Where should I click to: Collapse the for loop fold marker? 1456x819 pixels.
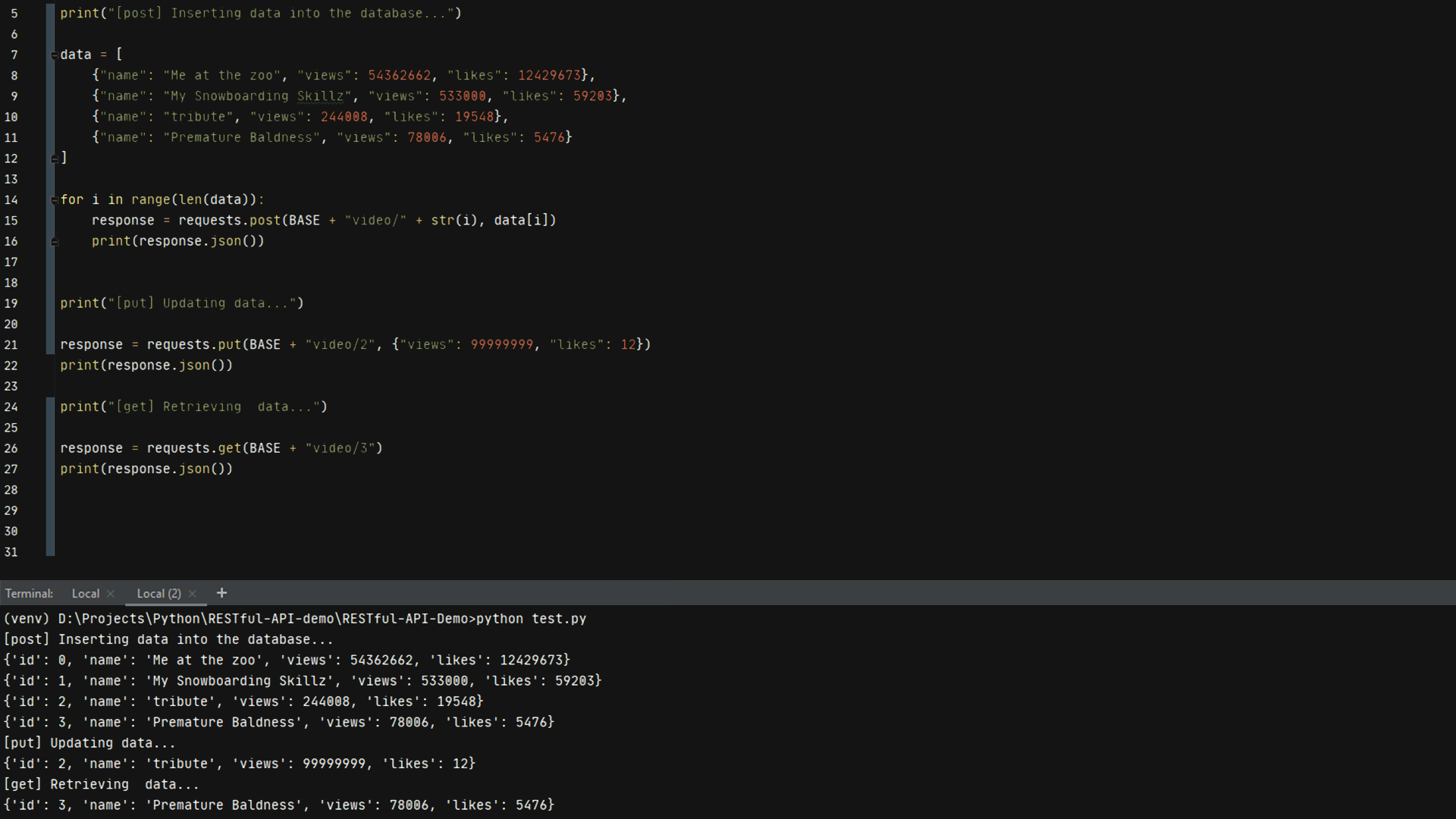54,200
